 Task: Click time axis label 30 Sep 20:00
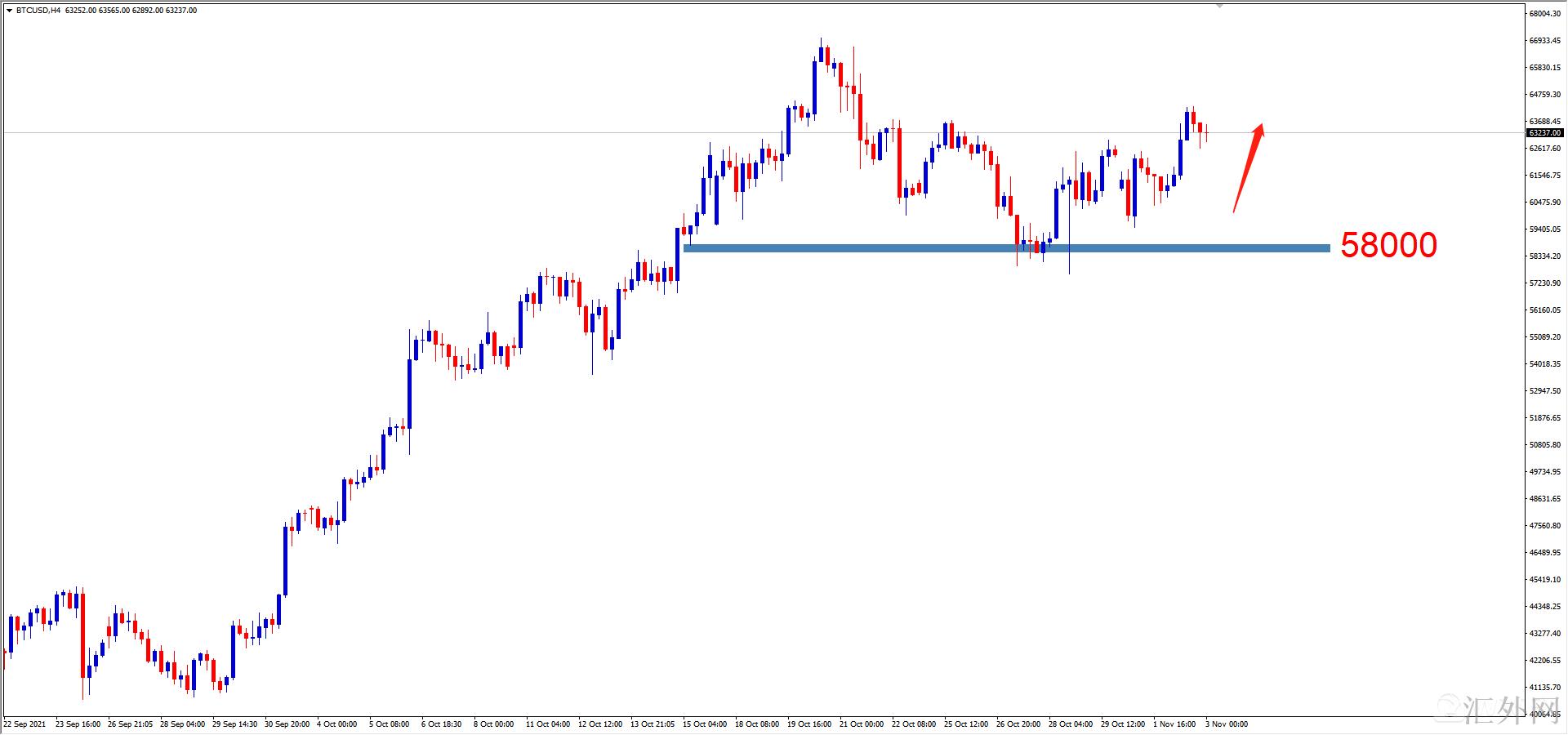pos(287,724)
